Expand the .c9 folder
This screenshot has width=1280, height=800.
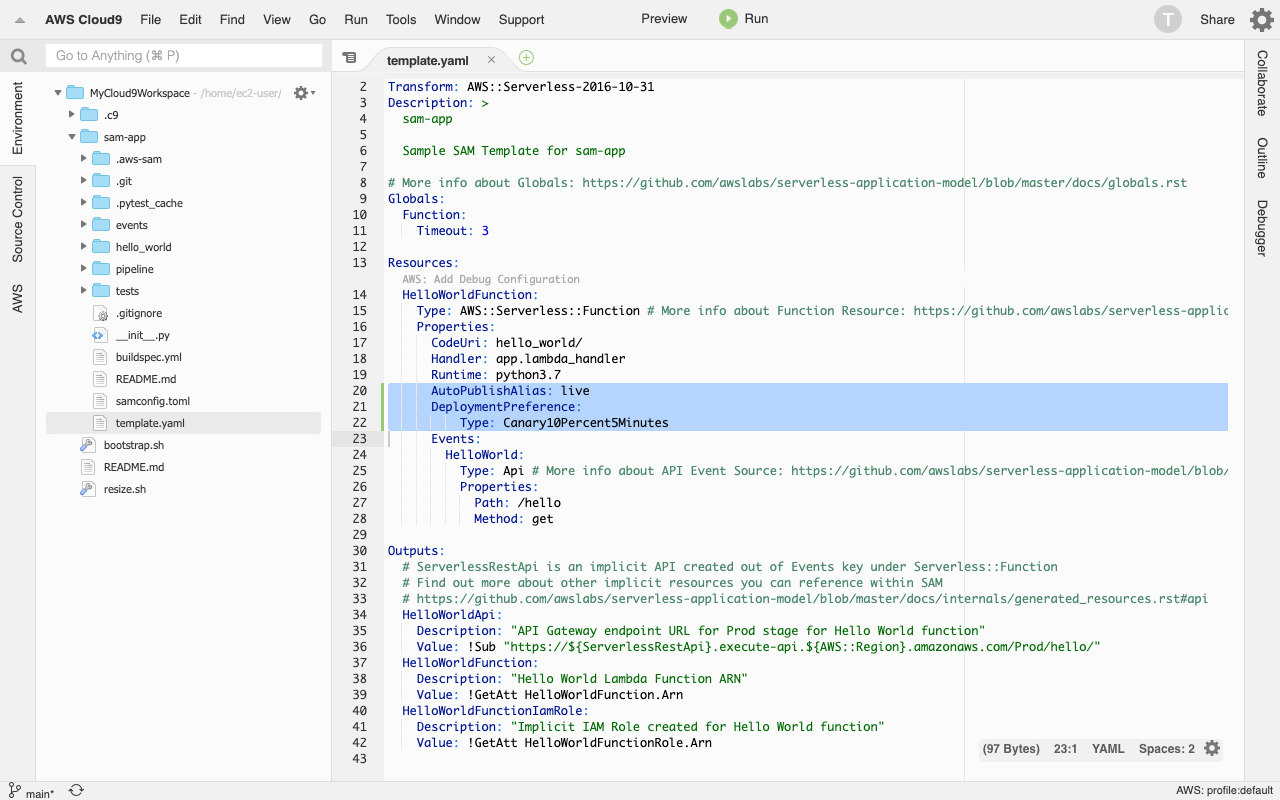(x=71, y=115)
